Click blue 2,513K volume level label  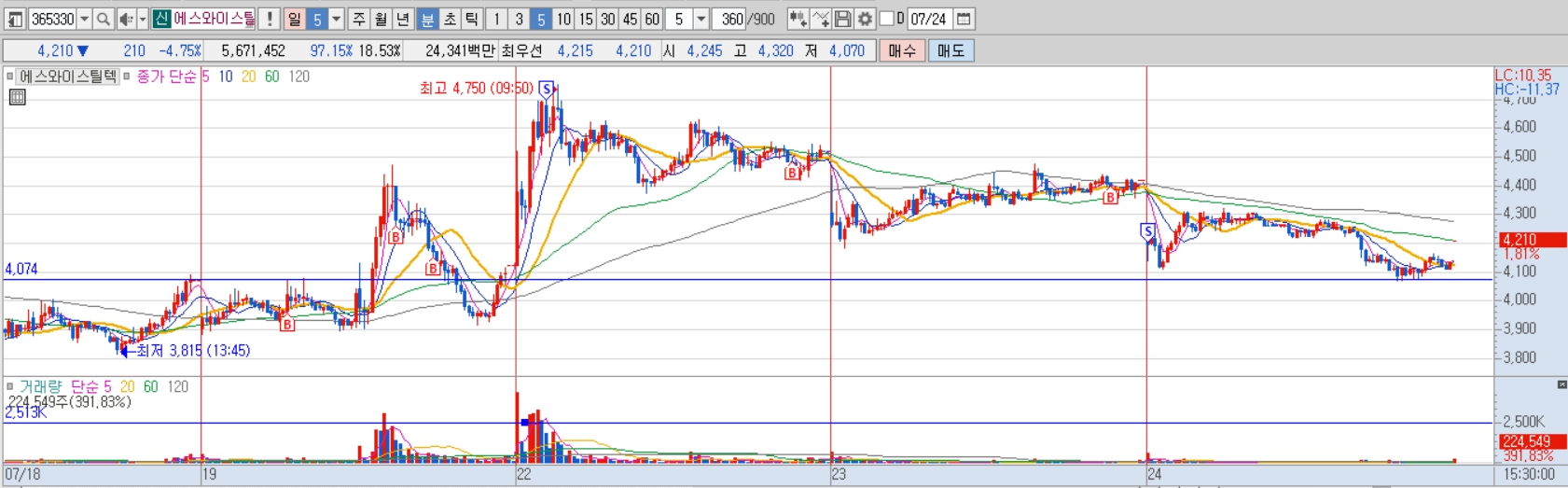(x=25, y=412)
